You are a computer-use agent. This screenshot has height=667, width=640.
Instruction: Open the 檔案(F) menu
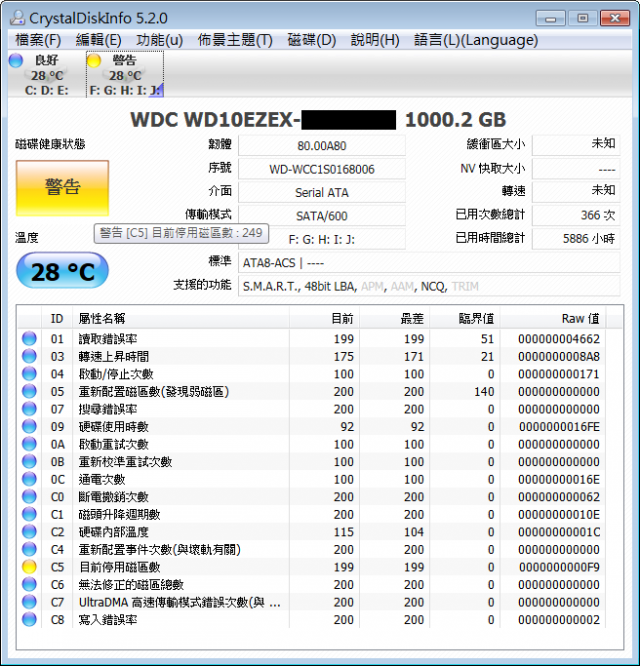(x=38, y=40)
